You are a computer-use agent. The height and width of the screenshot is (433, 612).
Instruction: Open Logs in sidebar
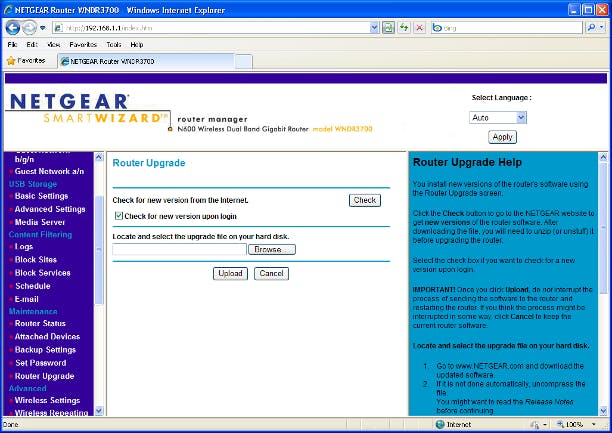click(x=23, y=247)
